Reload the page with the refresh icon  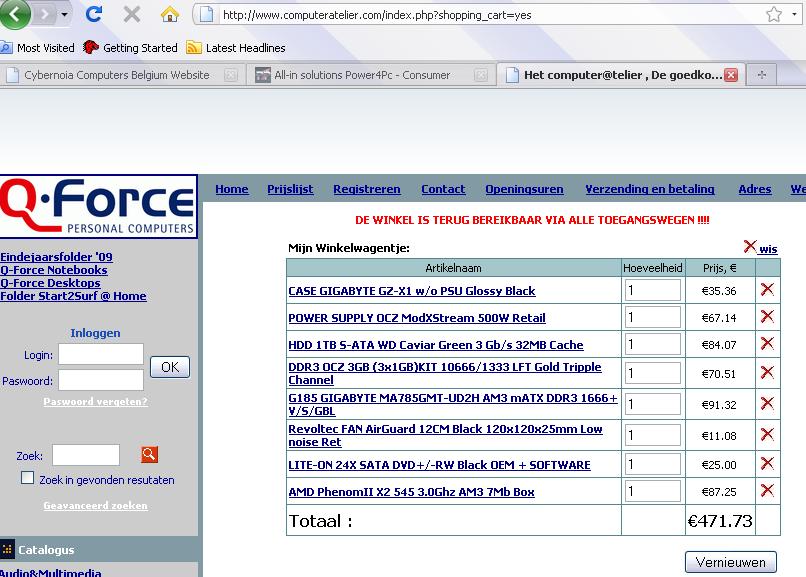pyautogui.click(x=94, y=14)
